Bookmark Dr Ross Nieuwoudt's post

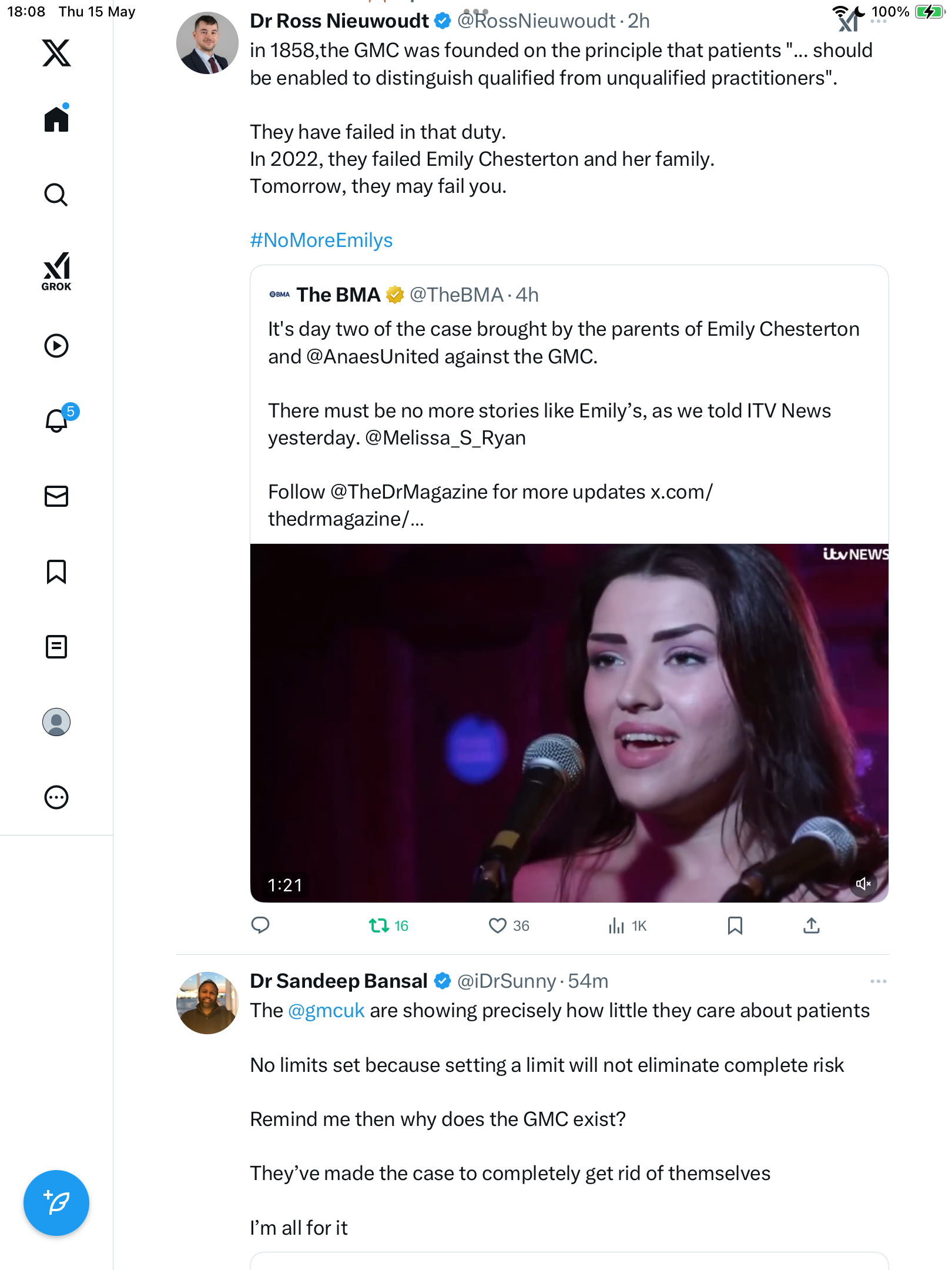pyautogui.click(x=735, y=926)
